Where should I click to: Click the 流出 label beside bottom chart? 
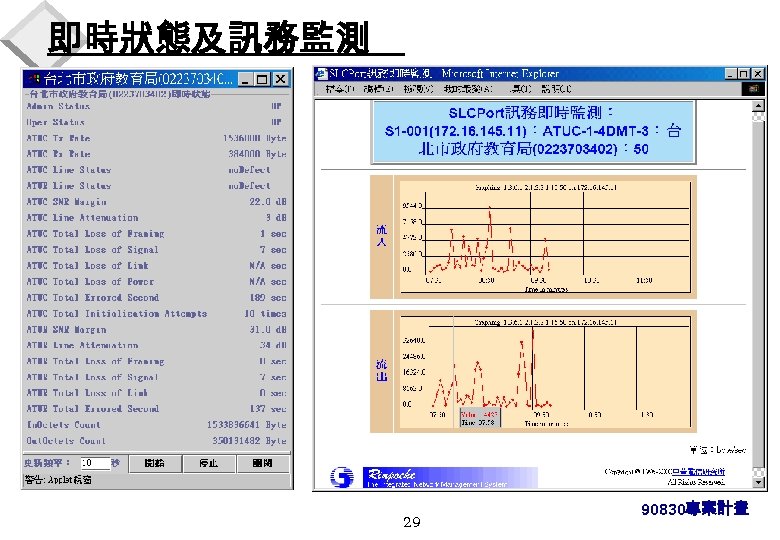[x=382, y=370]
